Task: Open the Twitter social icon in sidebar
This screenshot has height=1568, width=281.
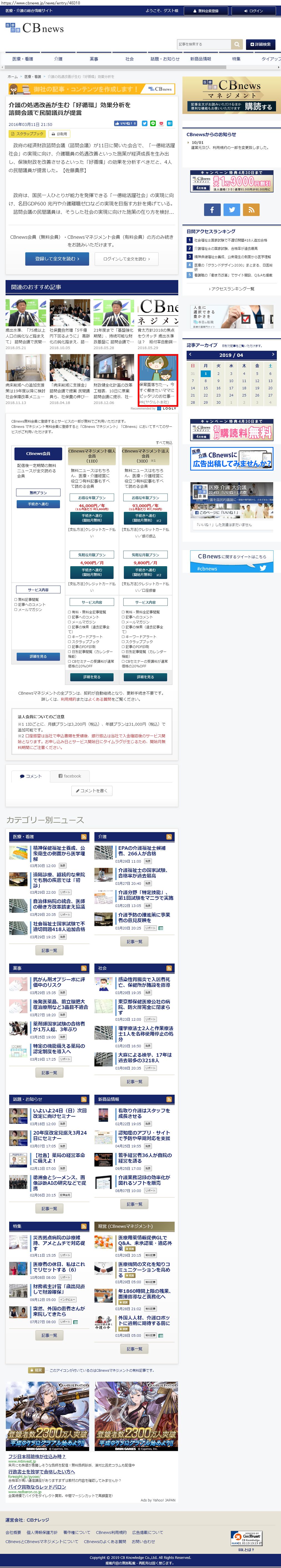Action: [x=232, y=209]
